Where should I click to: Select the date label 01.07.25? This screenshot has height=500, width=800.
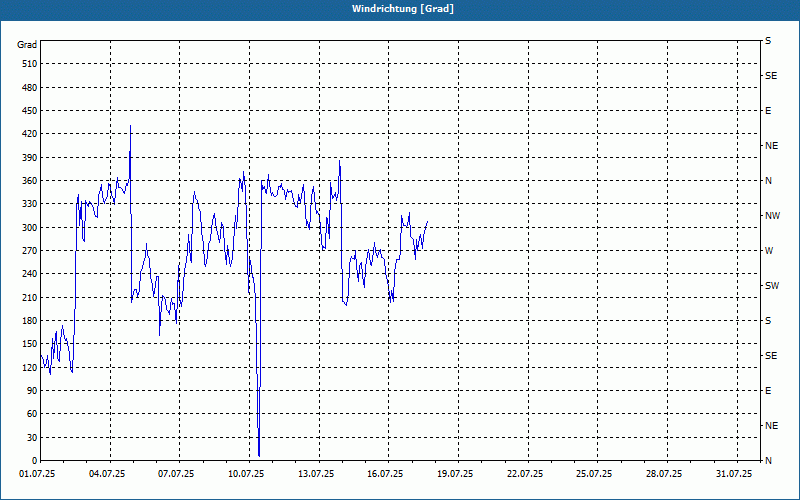pos(37,474)
